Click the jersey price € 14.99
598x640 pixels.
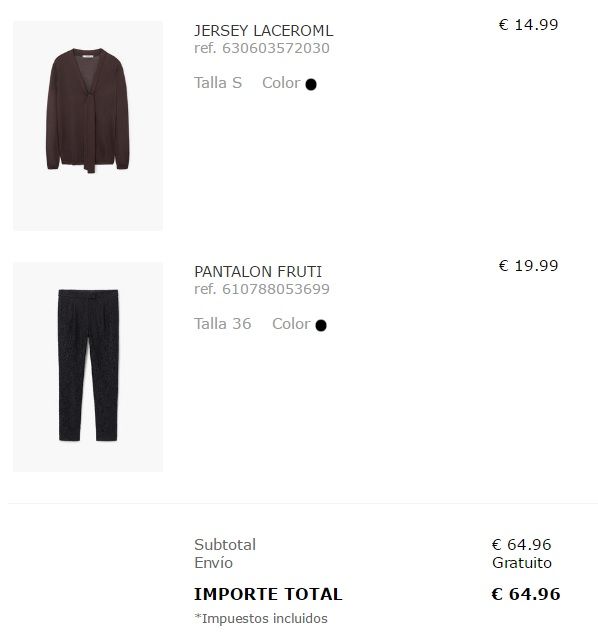[x=528, y=25]
